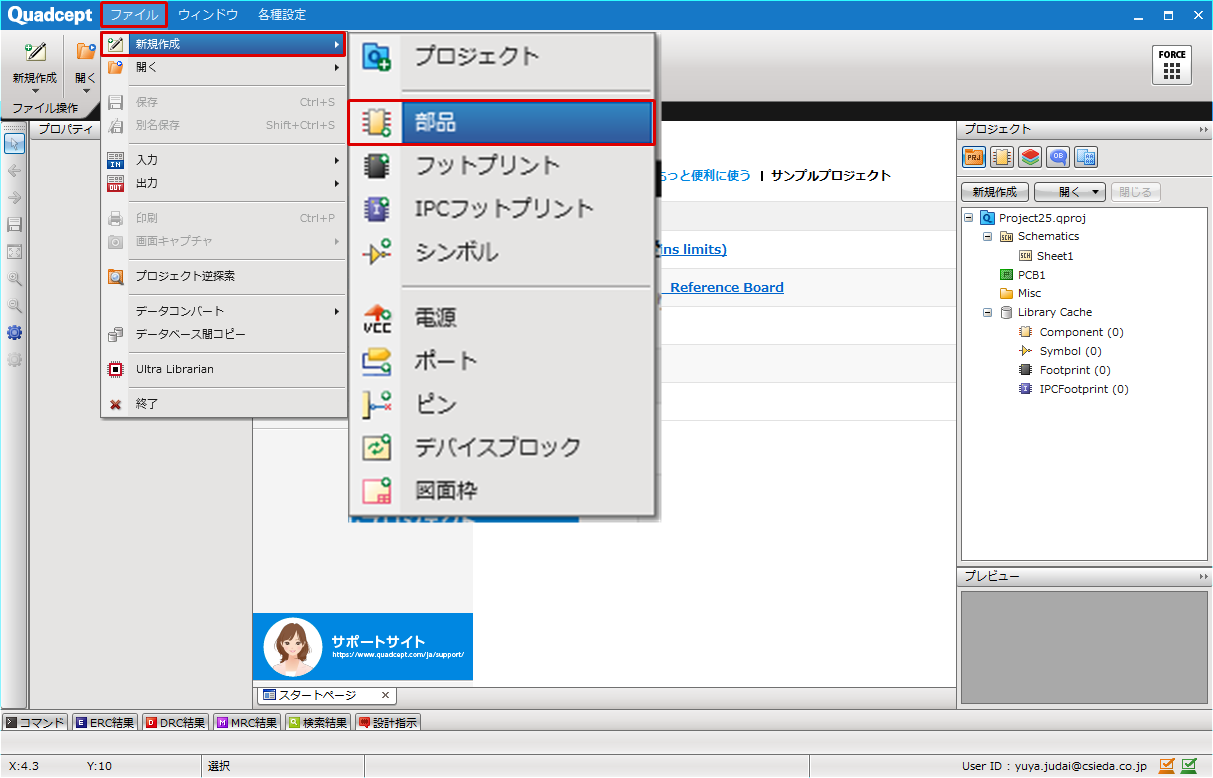
Task: Click the green checkmark status icon
Action: tap(1189, 766)
